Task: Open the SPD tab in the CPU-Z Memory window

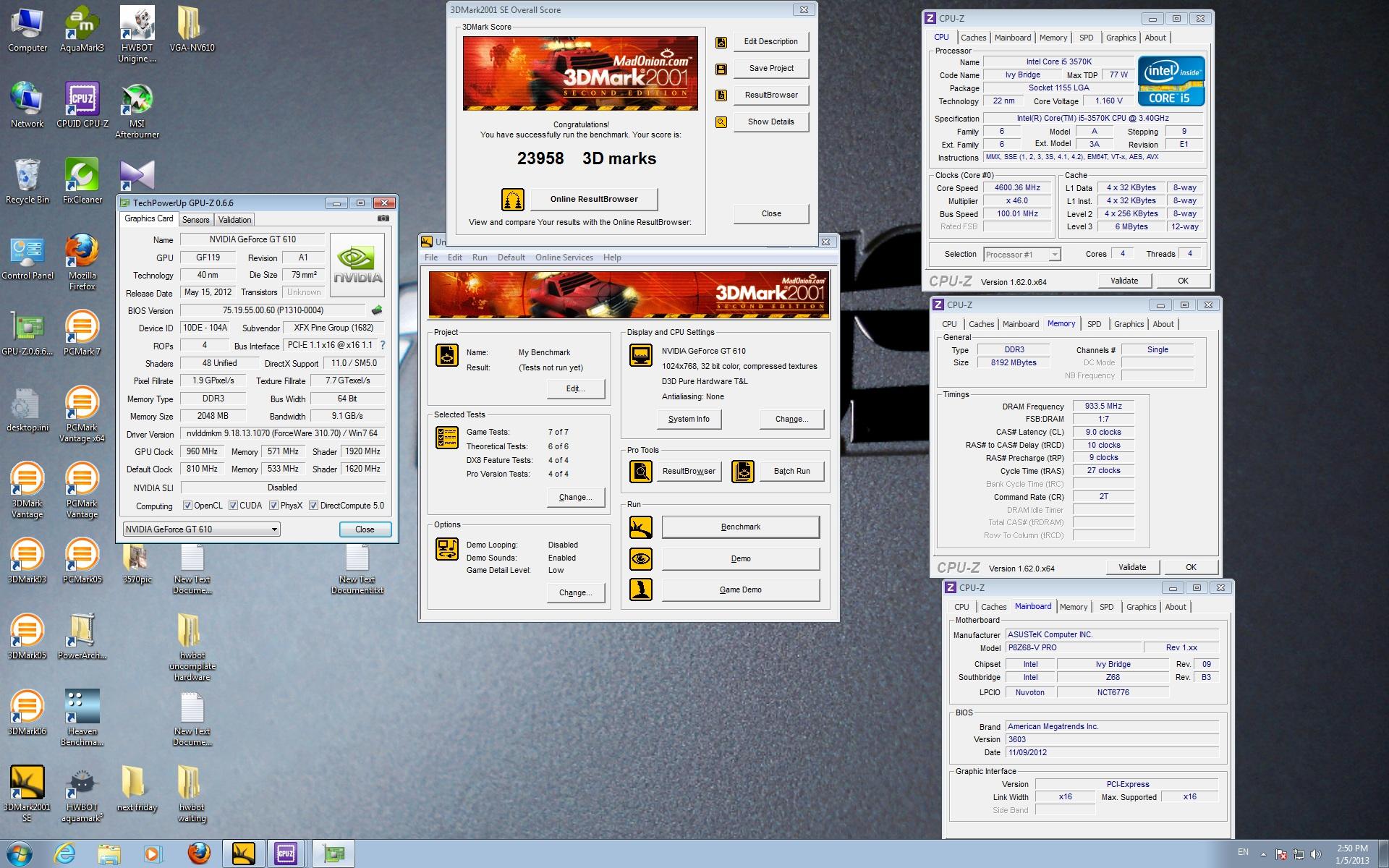Action: (1094, 324)
